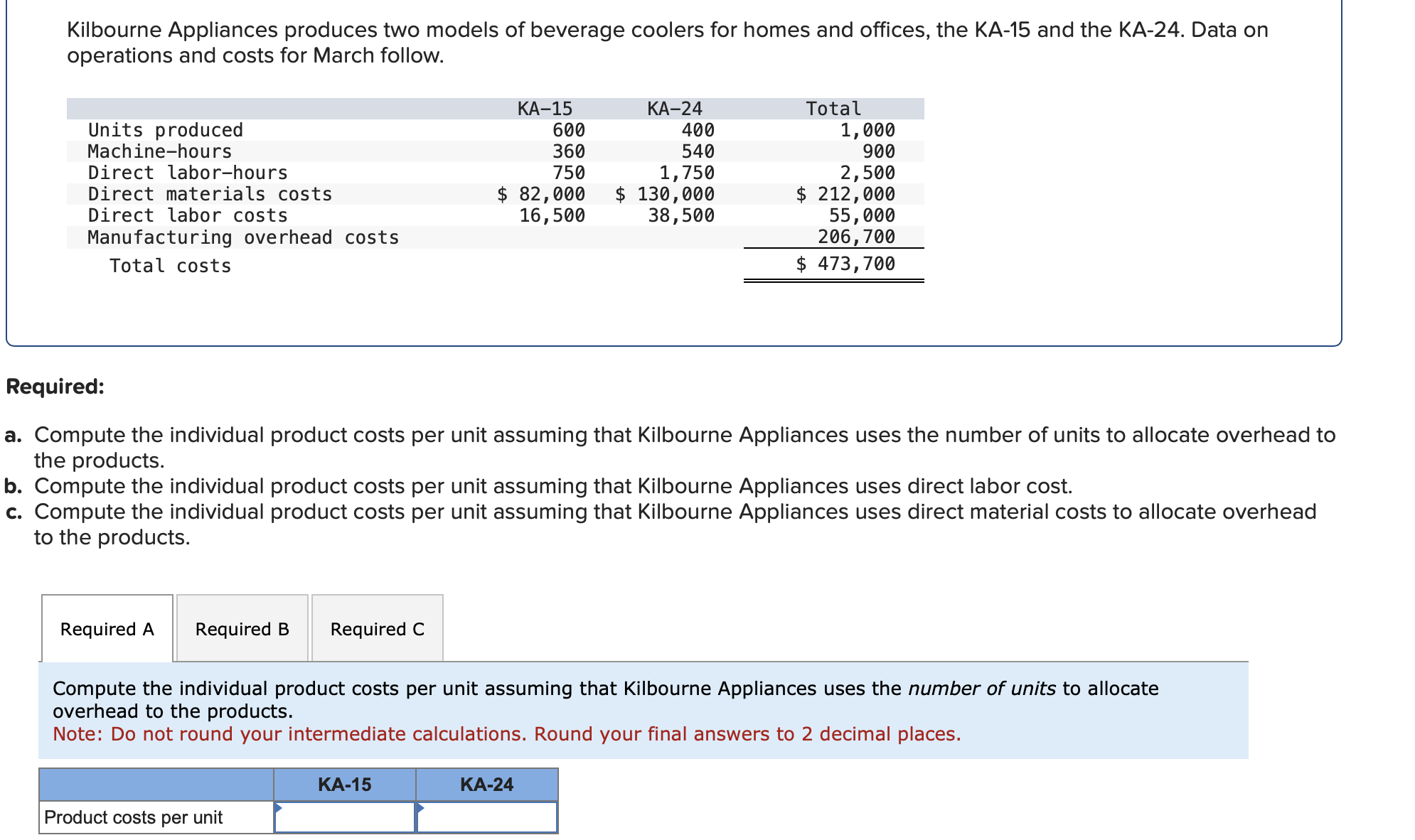Select the Units produced row label

[x=165, y=130]
